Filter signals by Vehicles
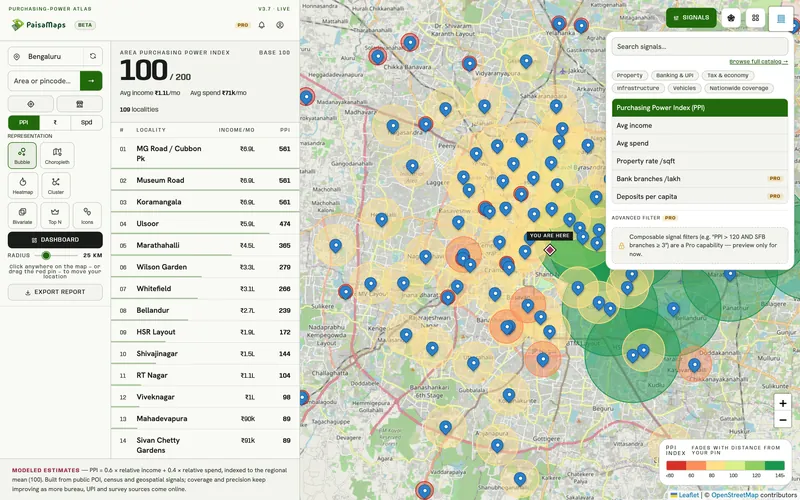Image resolution: width=800 pixels, height=500 pixels. [x=684, y=88]
